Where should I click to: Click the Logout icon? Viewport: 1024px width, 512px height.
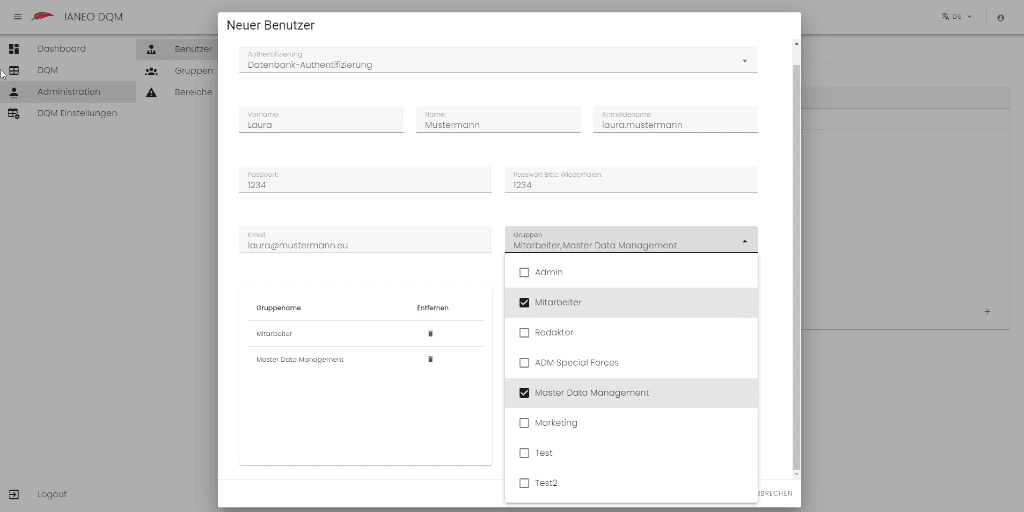[14, 494]
